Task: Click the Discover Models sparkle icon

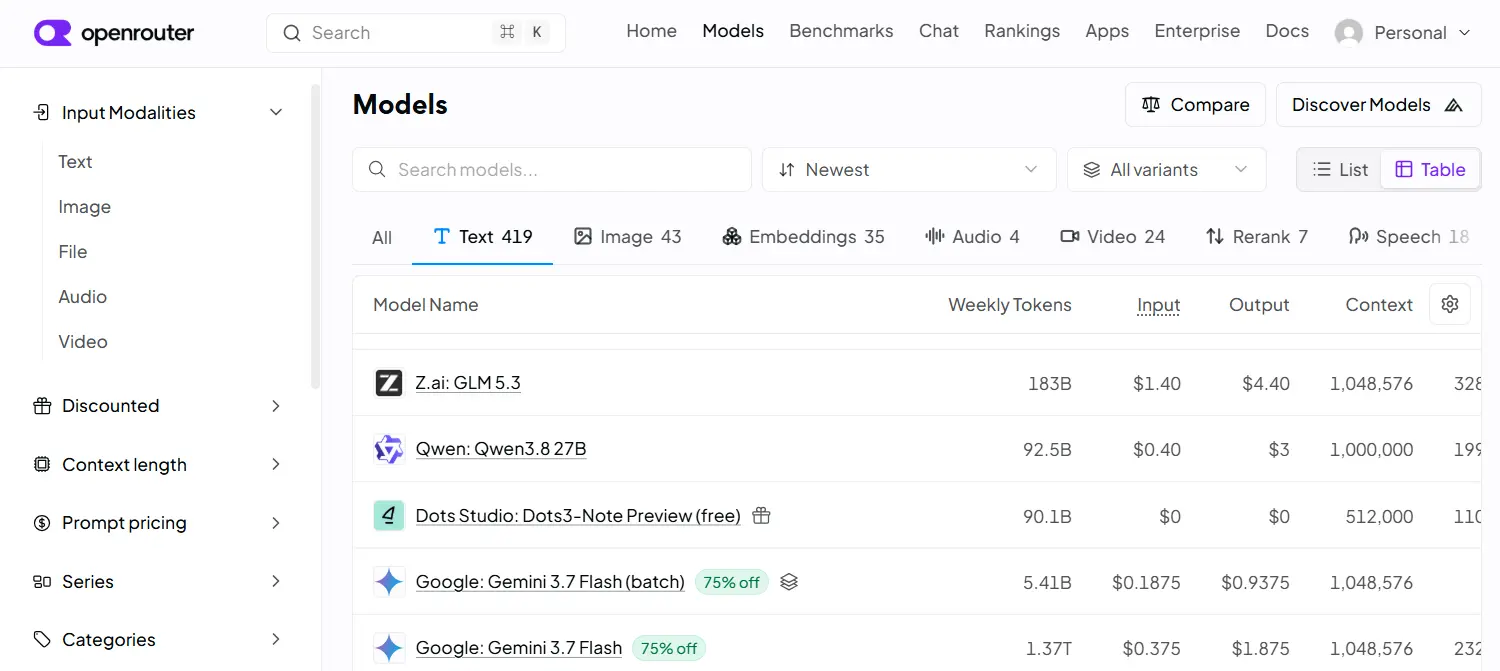Action: (1454, 104)
